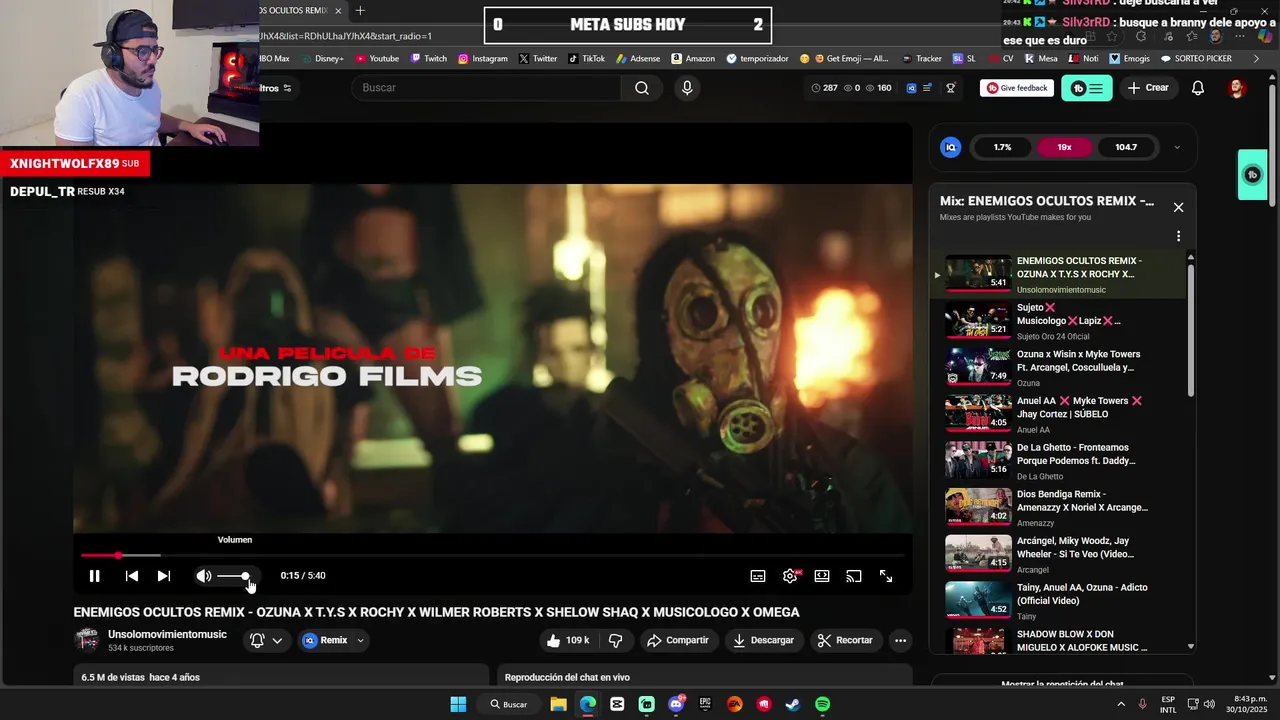
Task: Click the Give feedback button
Action: (x=1017, y=88)
